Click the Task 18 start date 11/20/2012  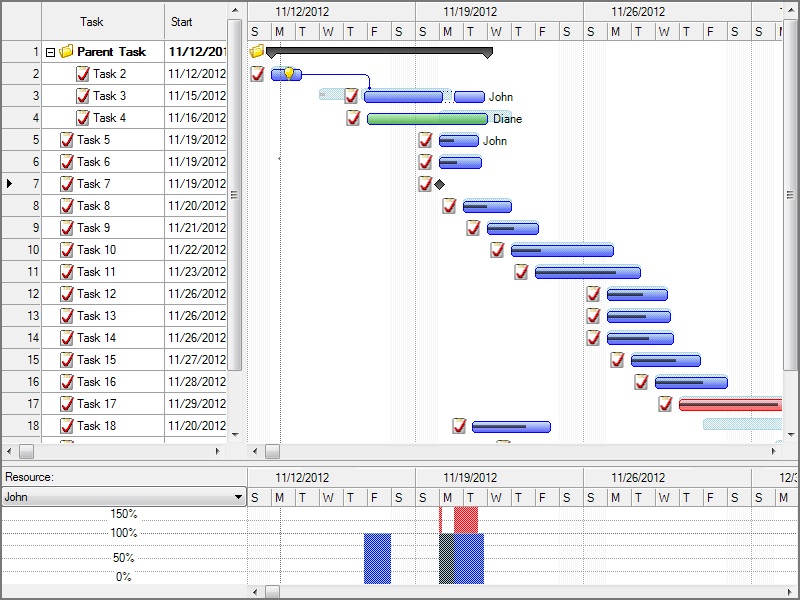click(x=196, y=426)
